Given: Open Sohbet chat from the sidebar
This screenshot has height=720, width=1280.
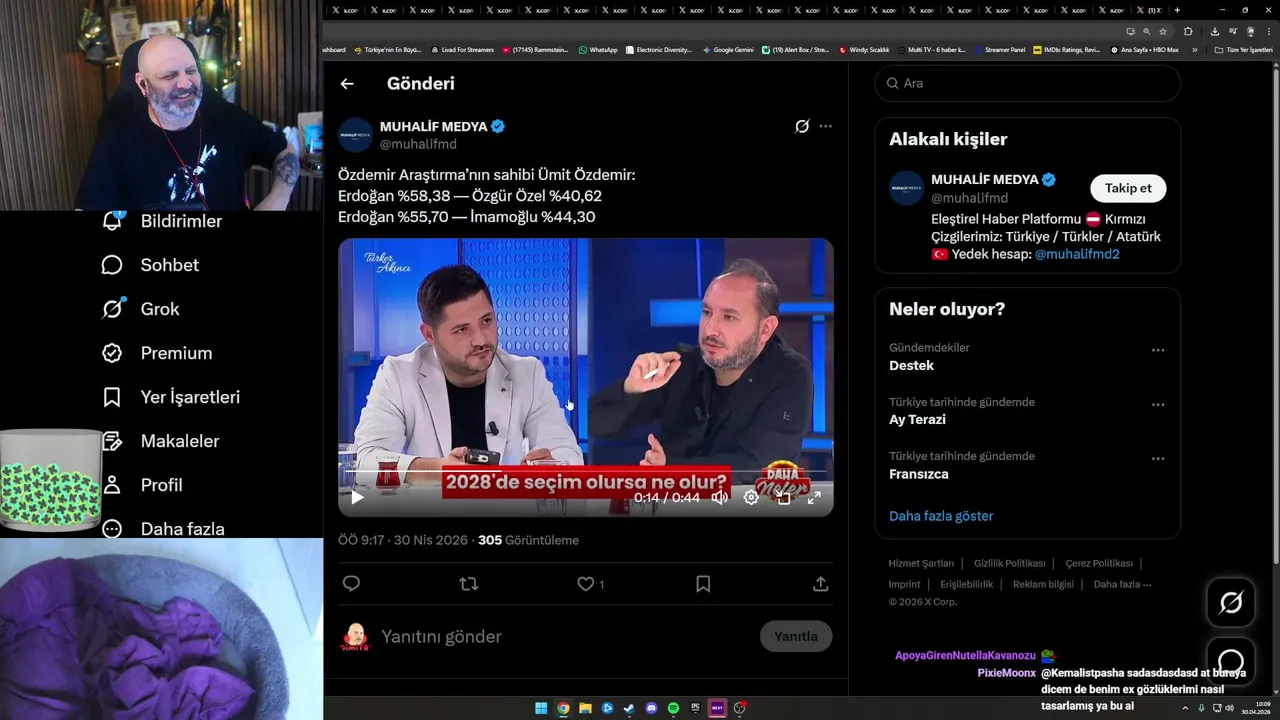Looking at the screenshot, I should click(150, 265).
